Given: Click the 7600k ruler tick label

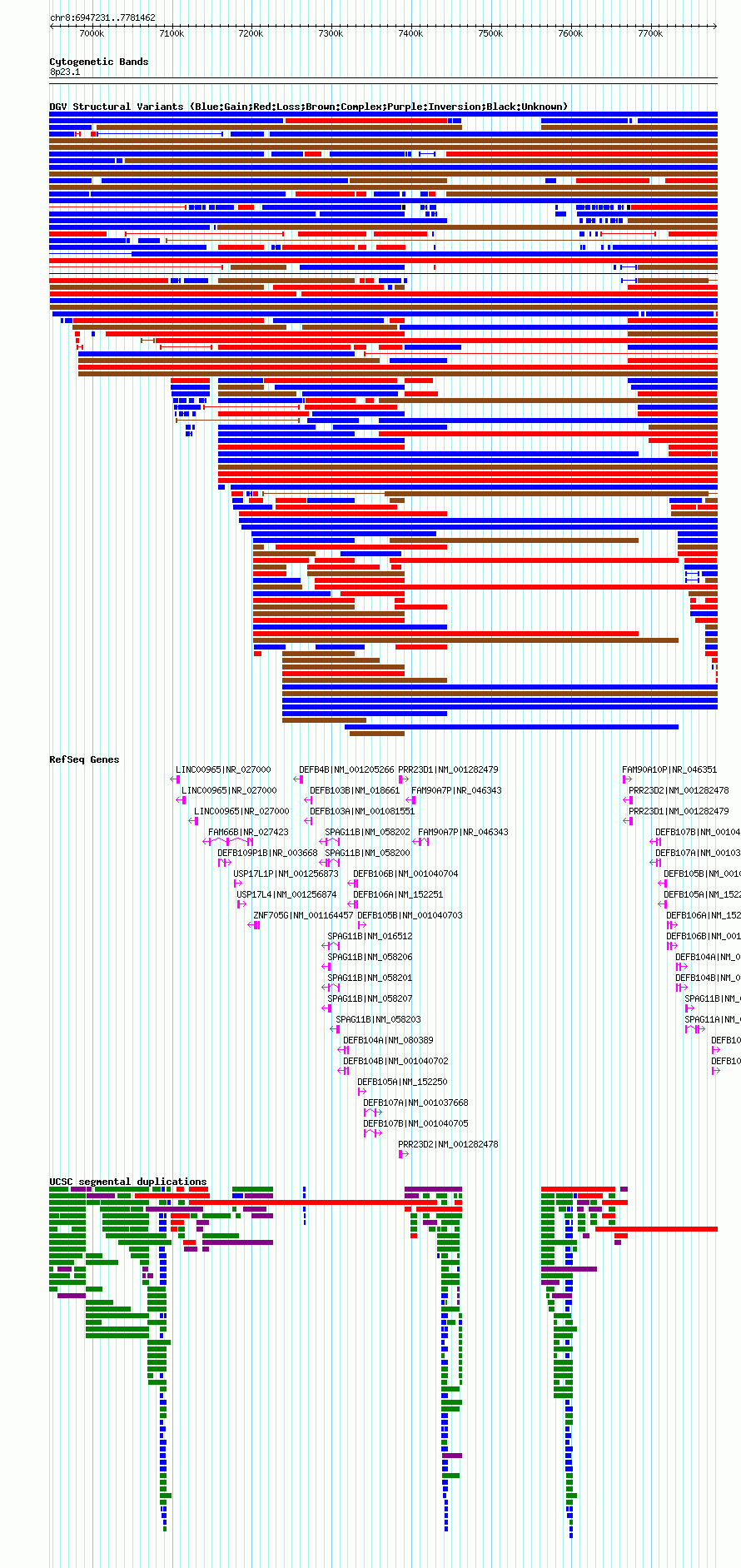Looking at the screenshot, I should (x=570, y=33).
